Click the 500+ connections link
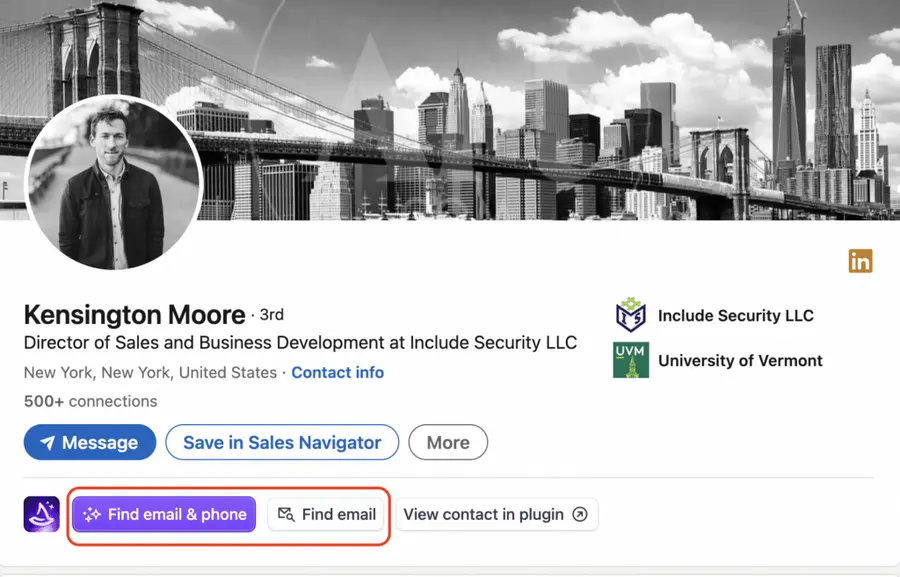Screen dimensions: 900x577 click(x=89, y=401)
